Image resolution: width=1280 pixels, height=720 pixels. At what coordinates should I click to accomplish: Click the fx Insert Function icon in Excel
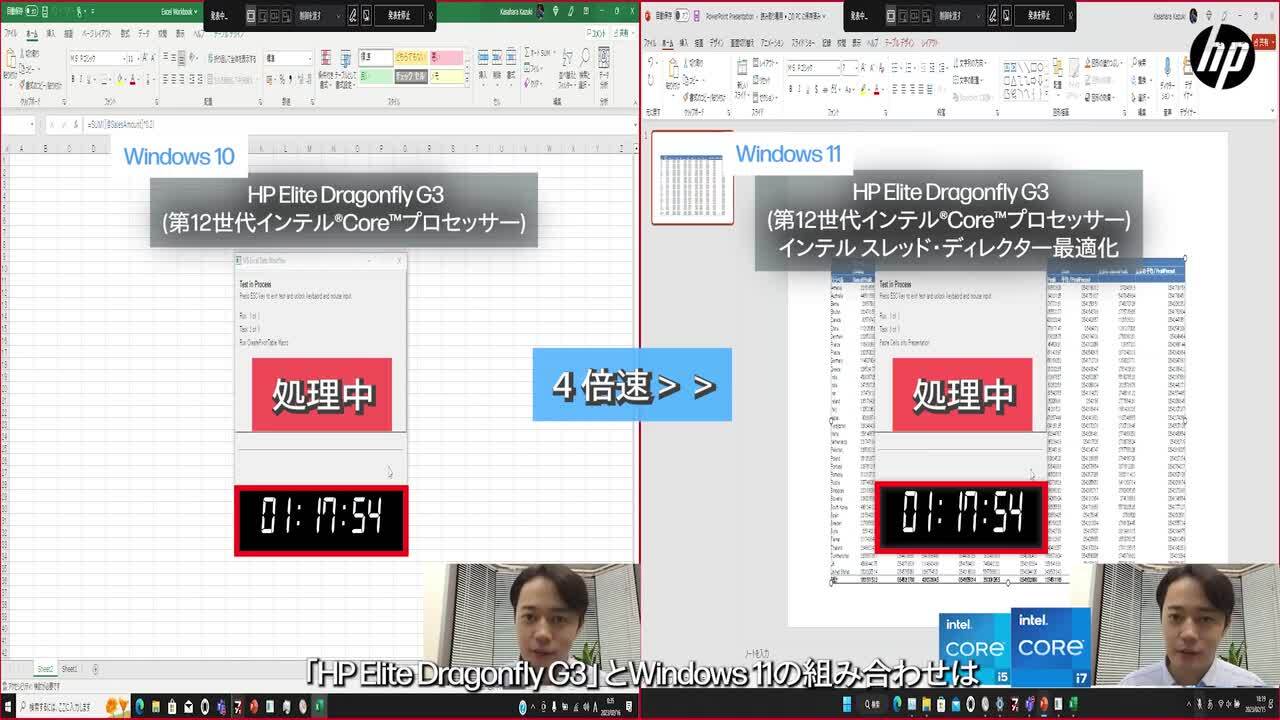tap(76, 123)
